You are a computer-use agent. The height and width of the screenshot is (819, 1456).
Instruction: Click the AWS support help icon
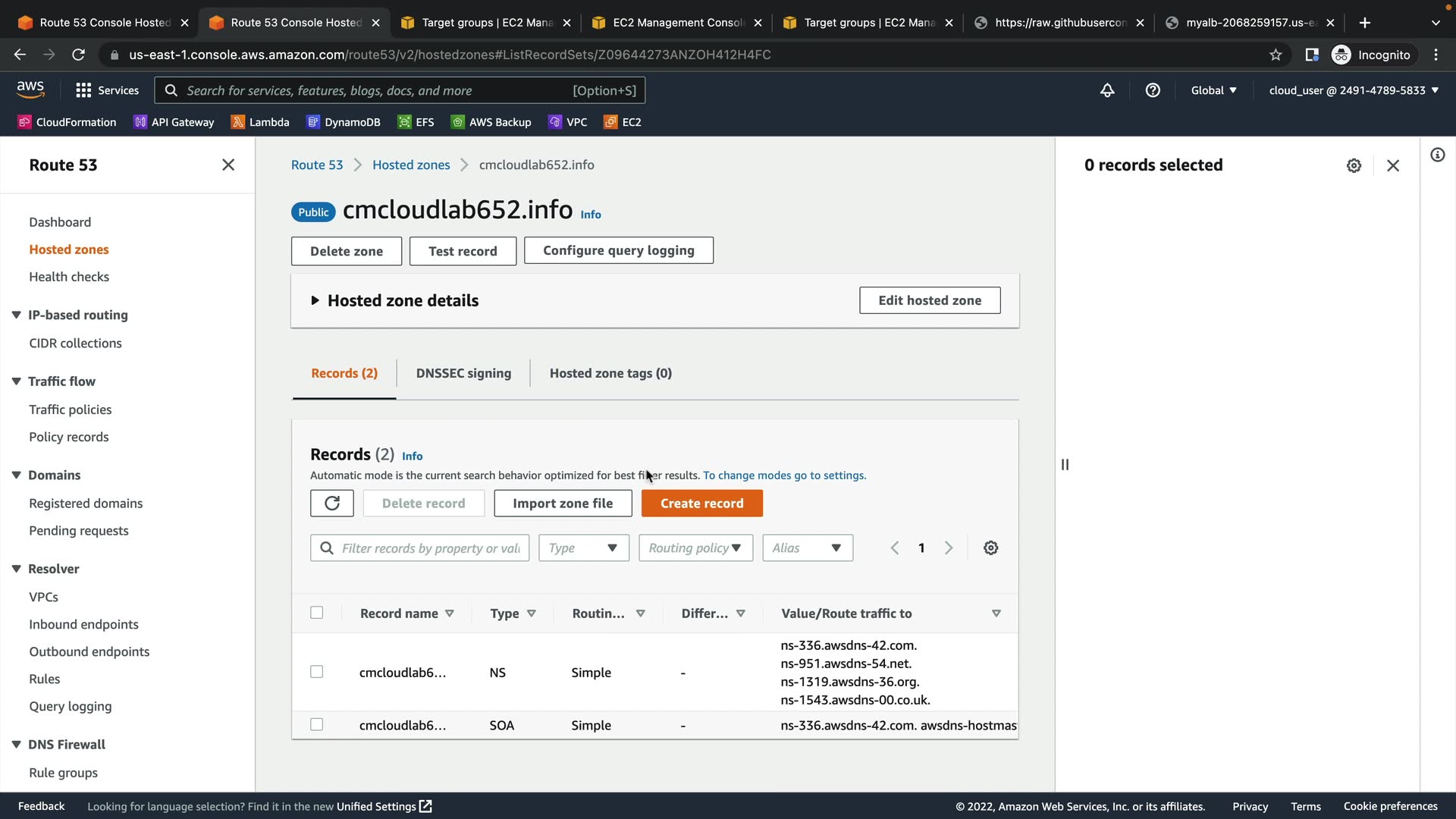[1153, 90]
